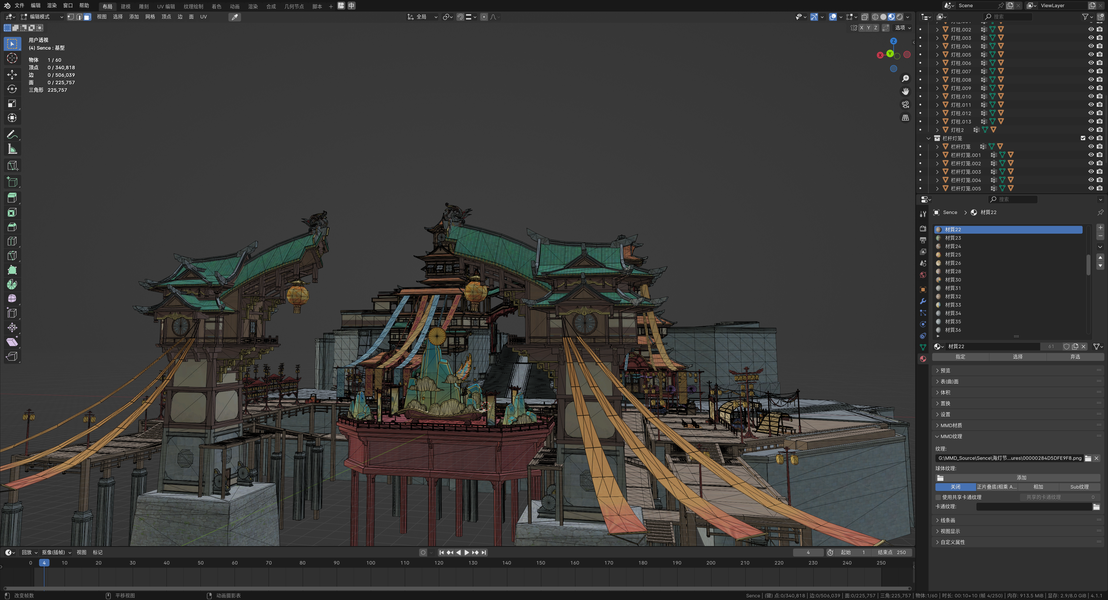Select the Measure ruler tool
The image size is (1108, 600).
12,149
